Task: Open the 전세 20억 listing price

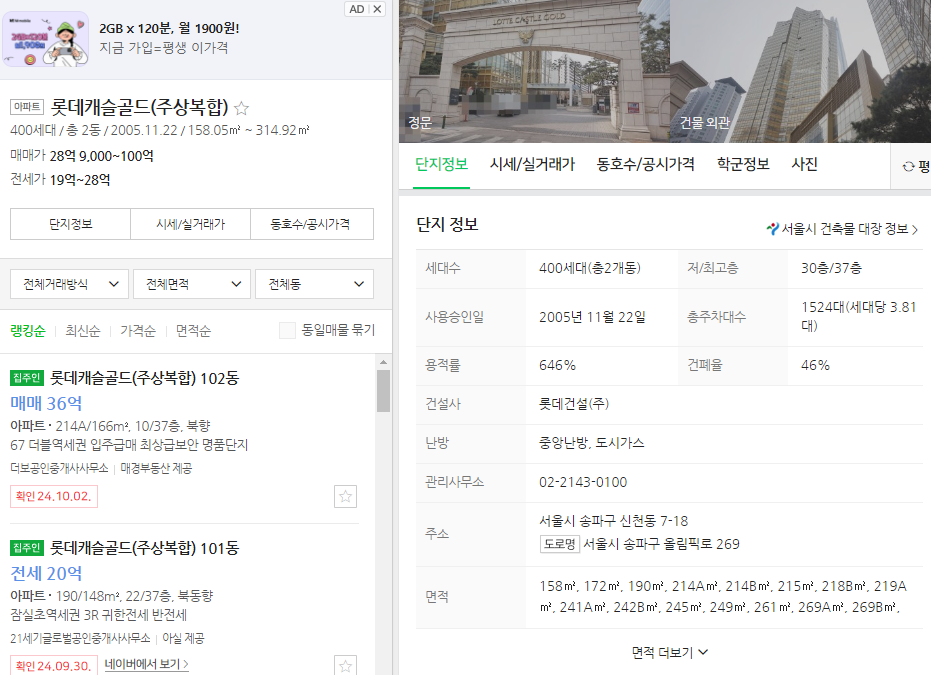Action: click(x=46, y=573)
